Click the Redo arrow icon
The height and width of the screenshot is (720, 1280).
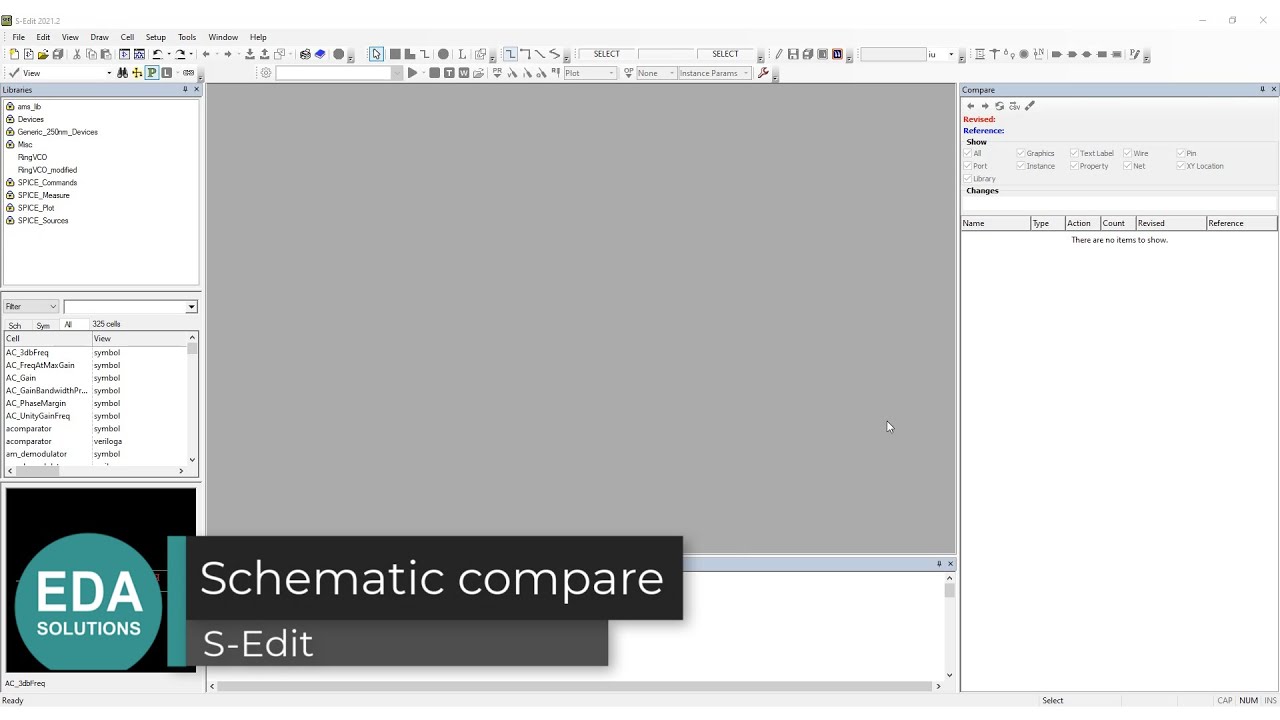[180, 54]
